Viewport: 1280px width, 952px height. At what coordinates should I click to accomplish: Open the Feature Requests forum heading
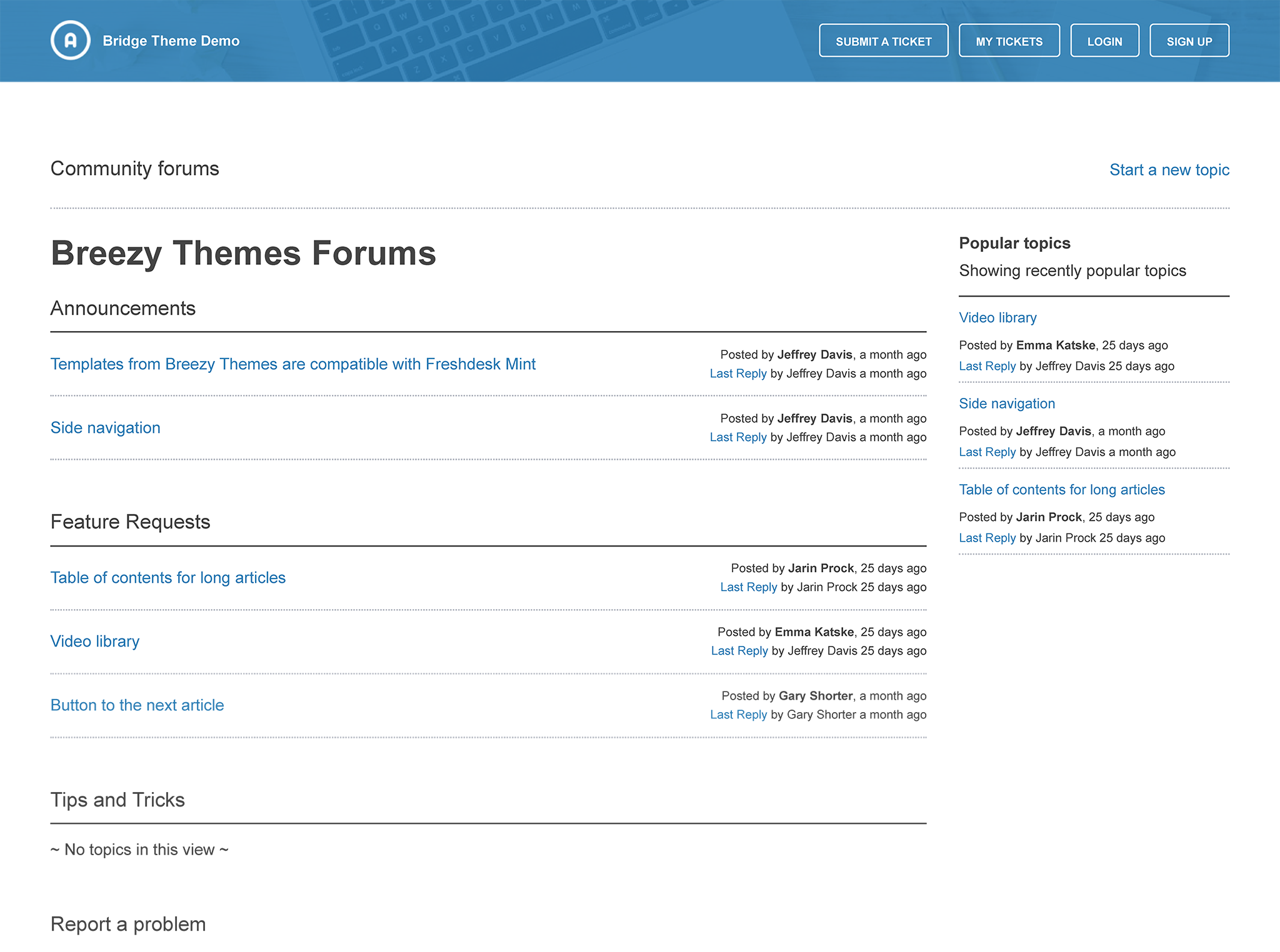[130, 522]
